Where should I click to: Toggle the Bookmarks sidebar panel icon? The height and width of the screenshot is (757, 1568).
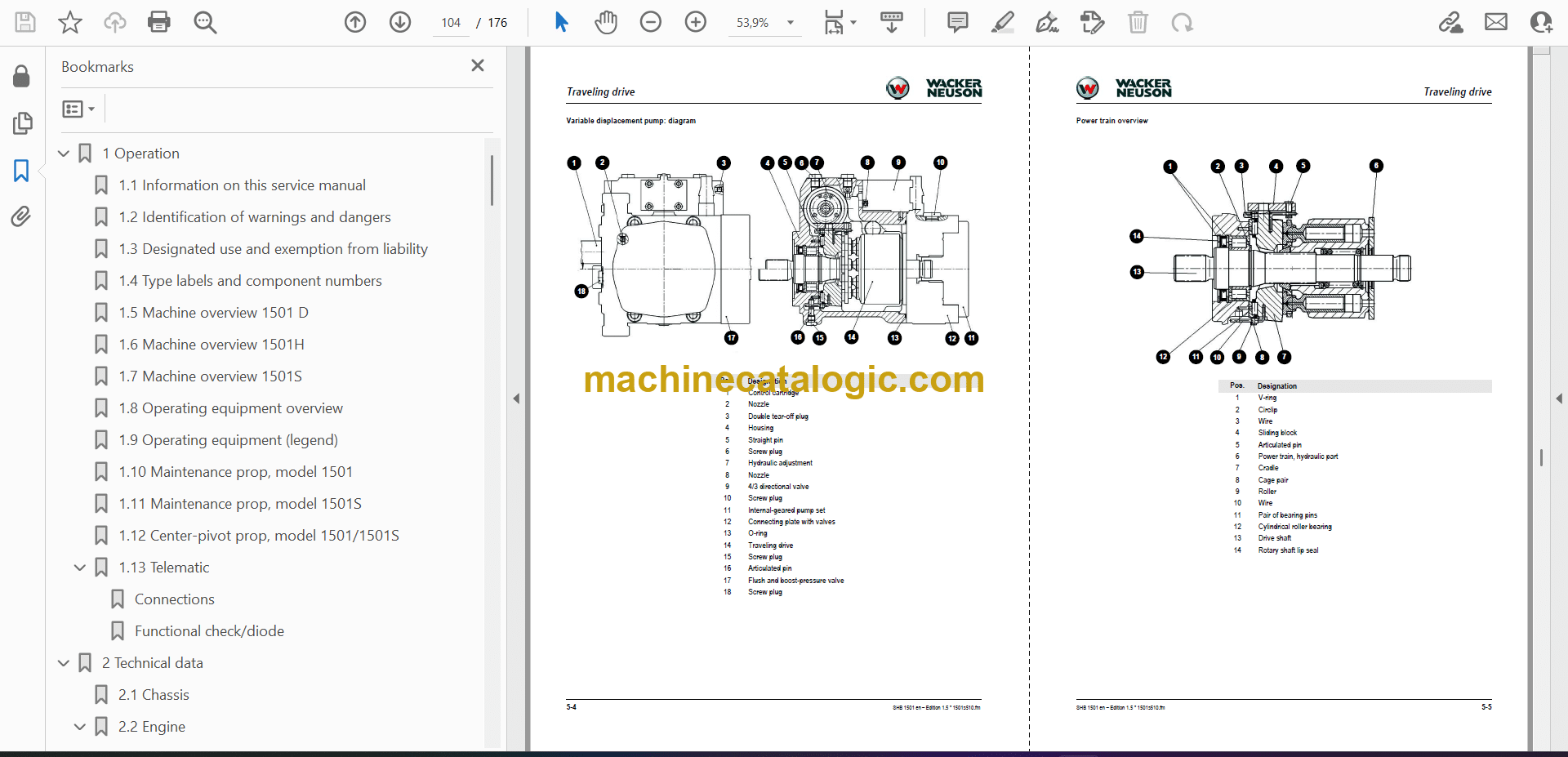21,171
